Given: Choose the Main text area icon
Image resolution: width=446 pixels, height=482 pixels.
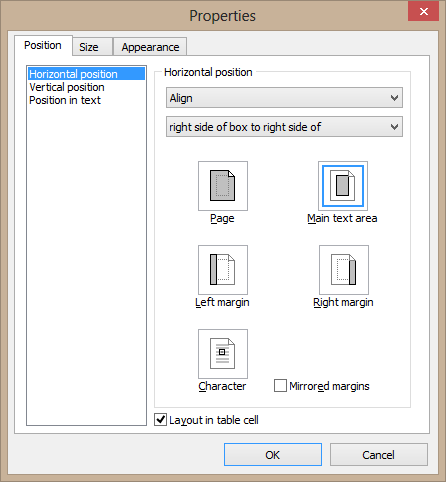Looking at the screenshot, I should (343, 186).
